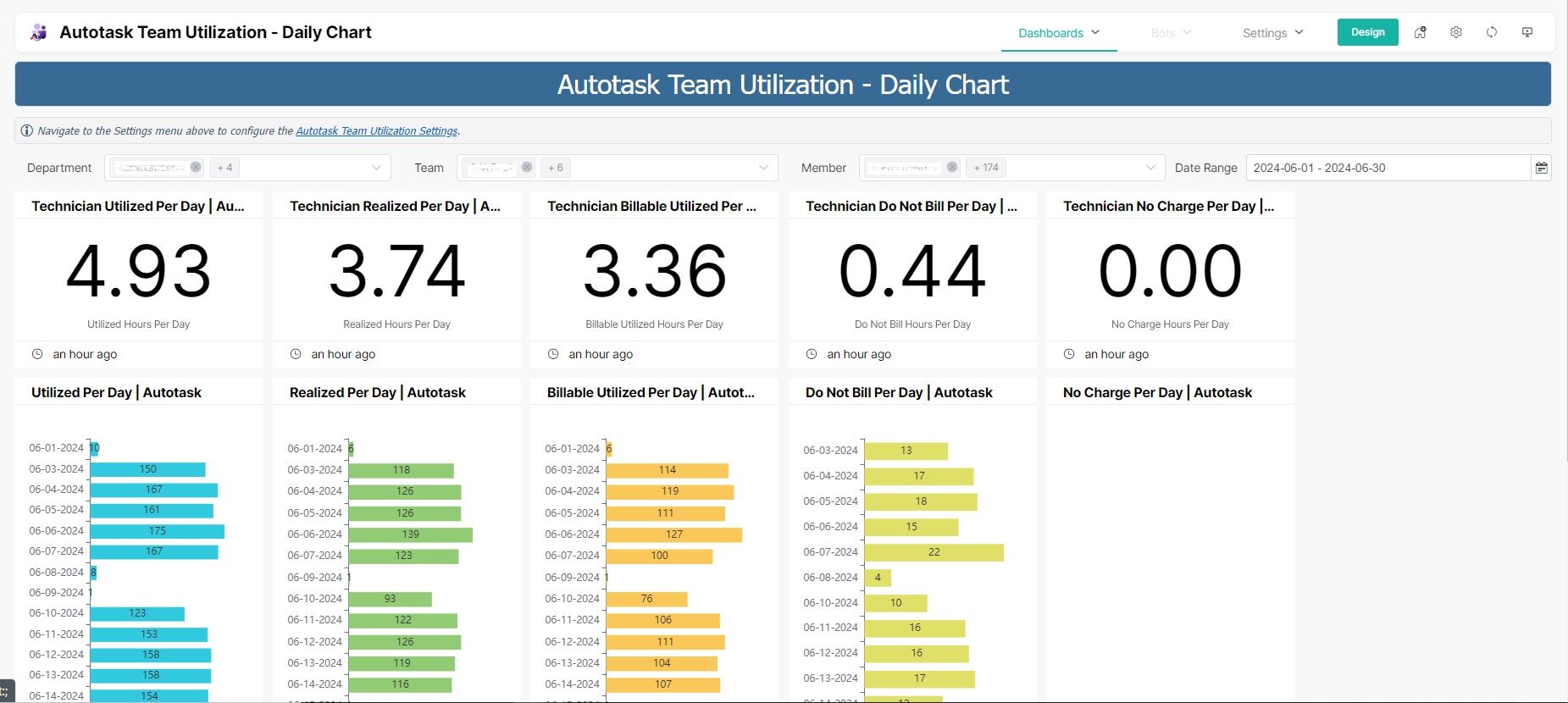The height and width of the screenshot is (703, 1568).
Task: Click Realized bar 126 for 06-12-2024
Action: [x=405, y=642]
